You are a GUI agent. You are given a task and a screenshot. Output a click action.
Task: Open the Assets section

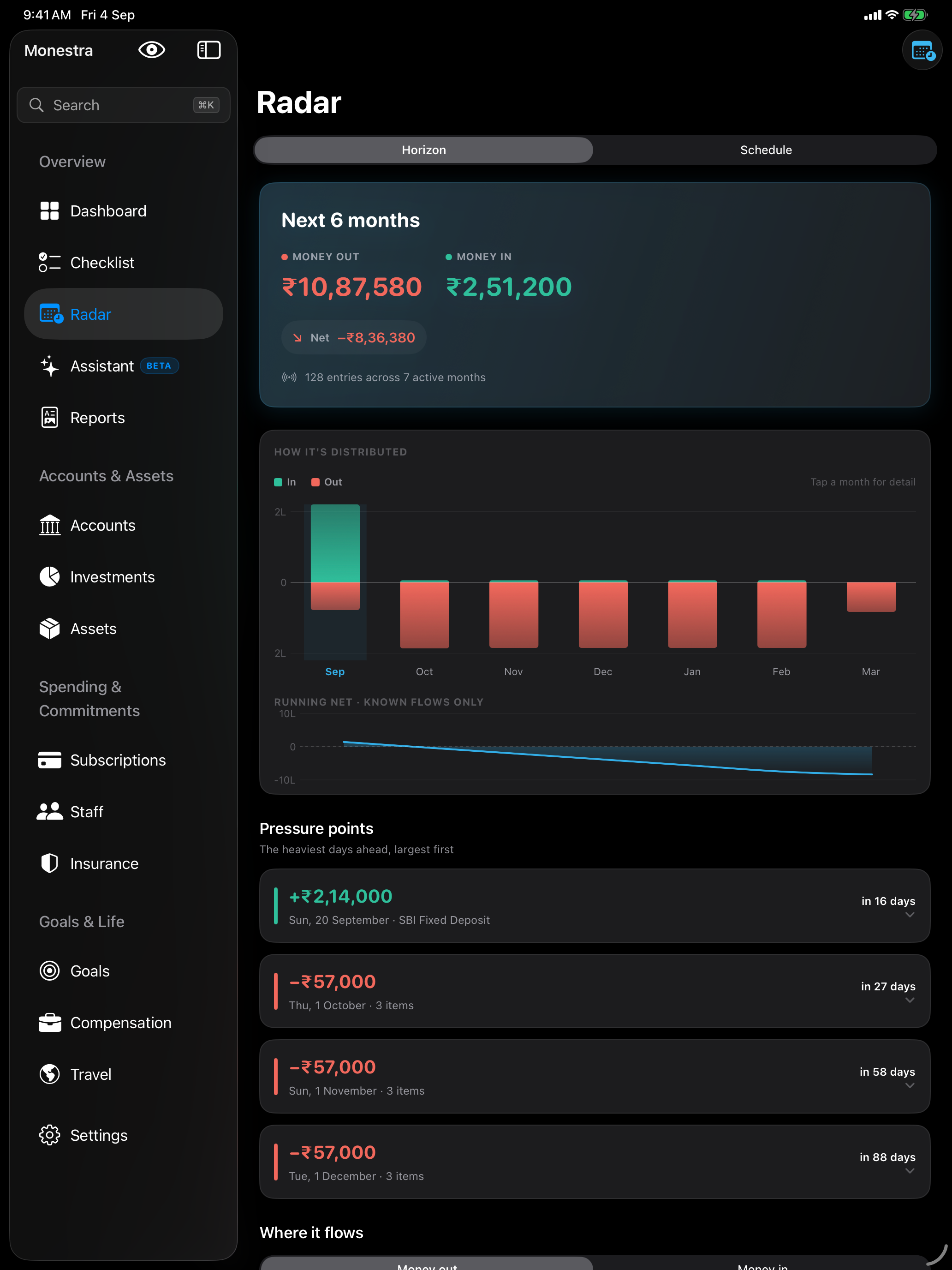[x=123, y=629]
